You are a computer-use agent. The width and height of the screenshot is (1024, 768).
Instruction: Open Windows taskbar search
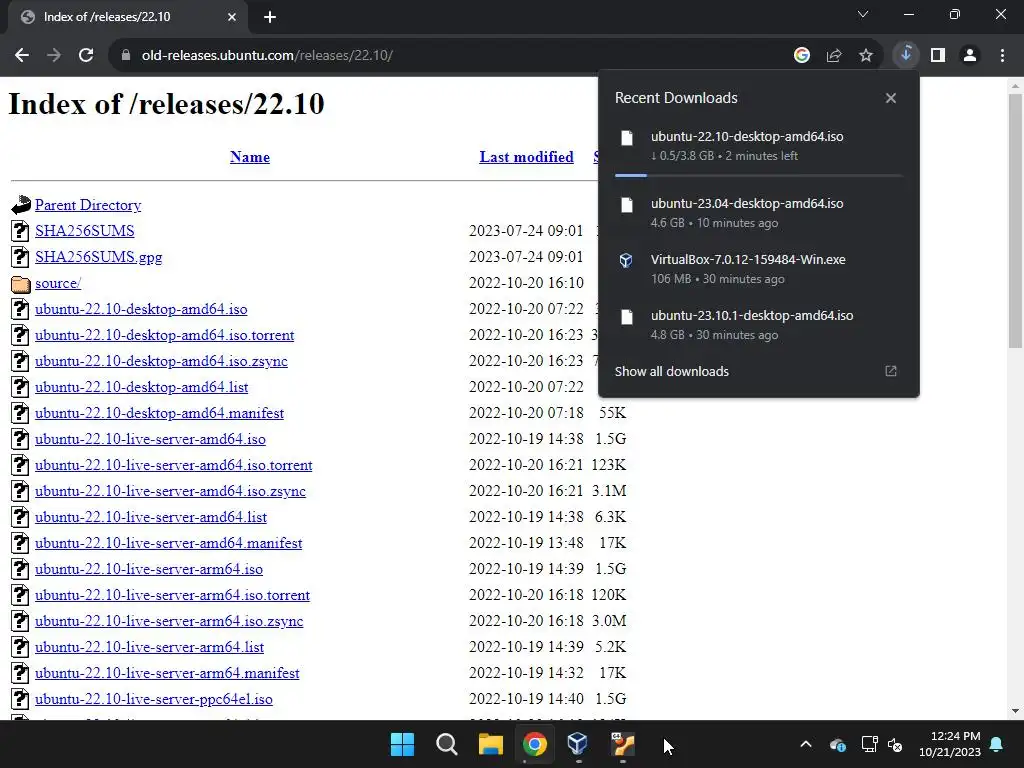(447, 744)
